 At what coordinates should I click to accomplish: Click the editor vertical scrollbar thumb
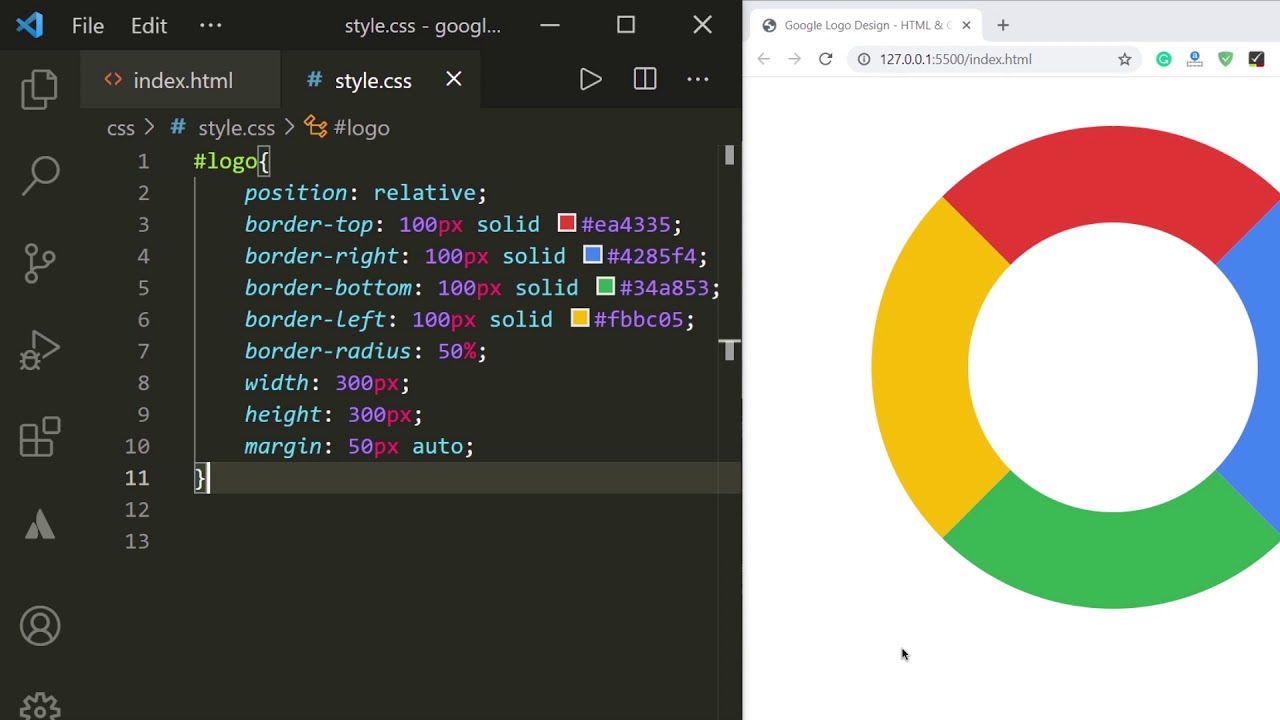(x=729, y=155)
